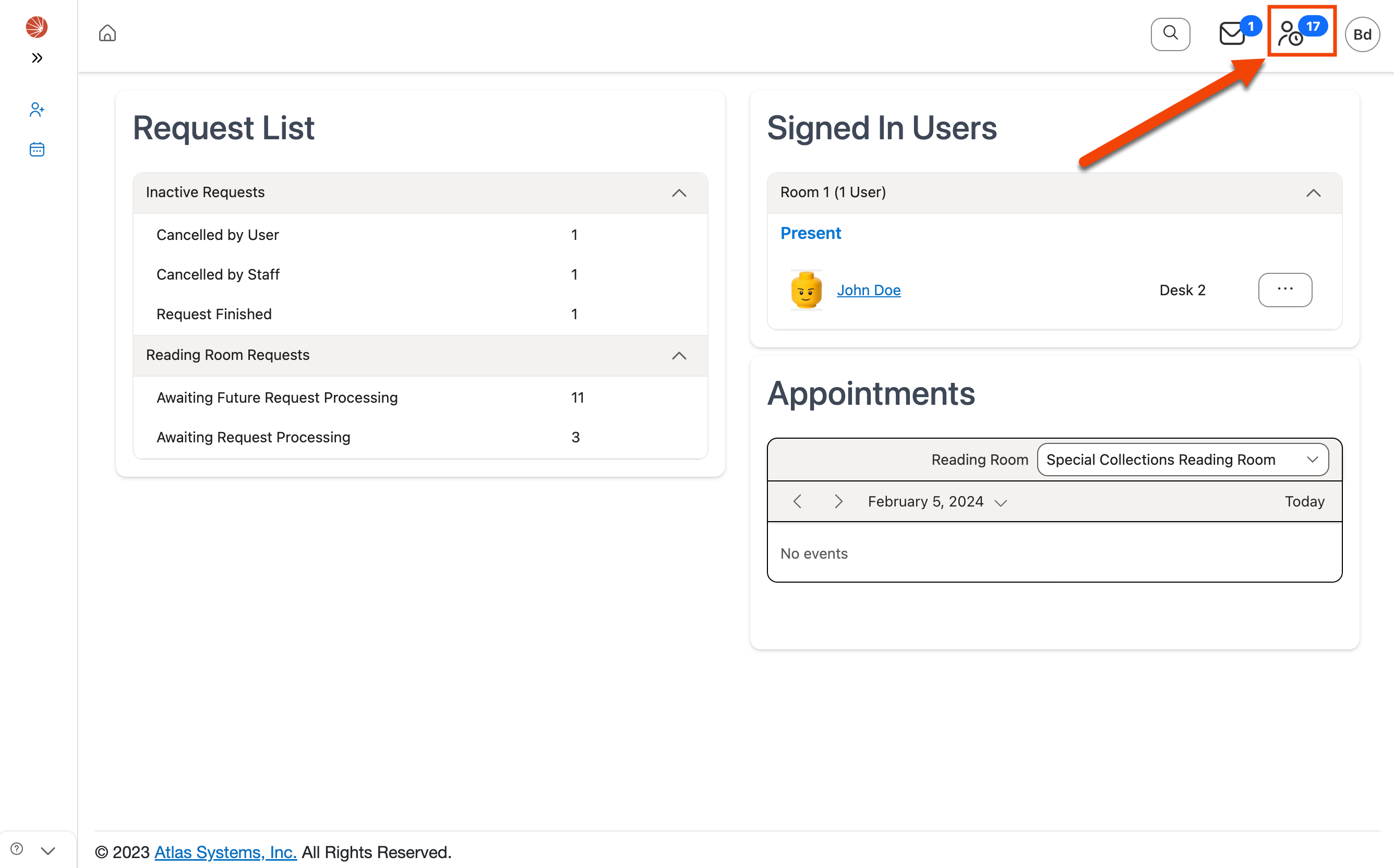The width and height of the screenshot is (1394, 868).
Task: Open the search icon
Action: point(1171,34)
